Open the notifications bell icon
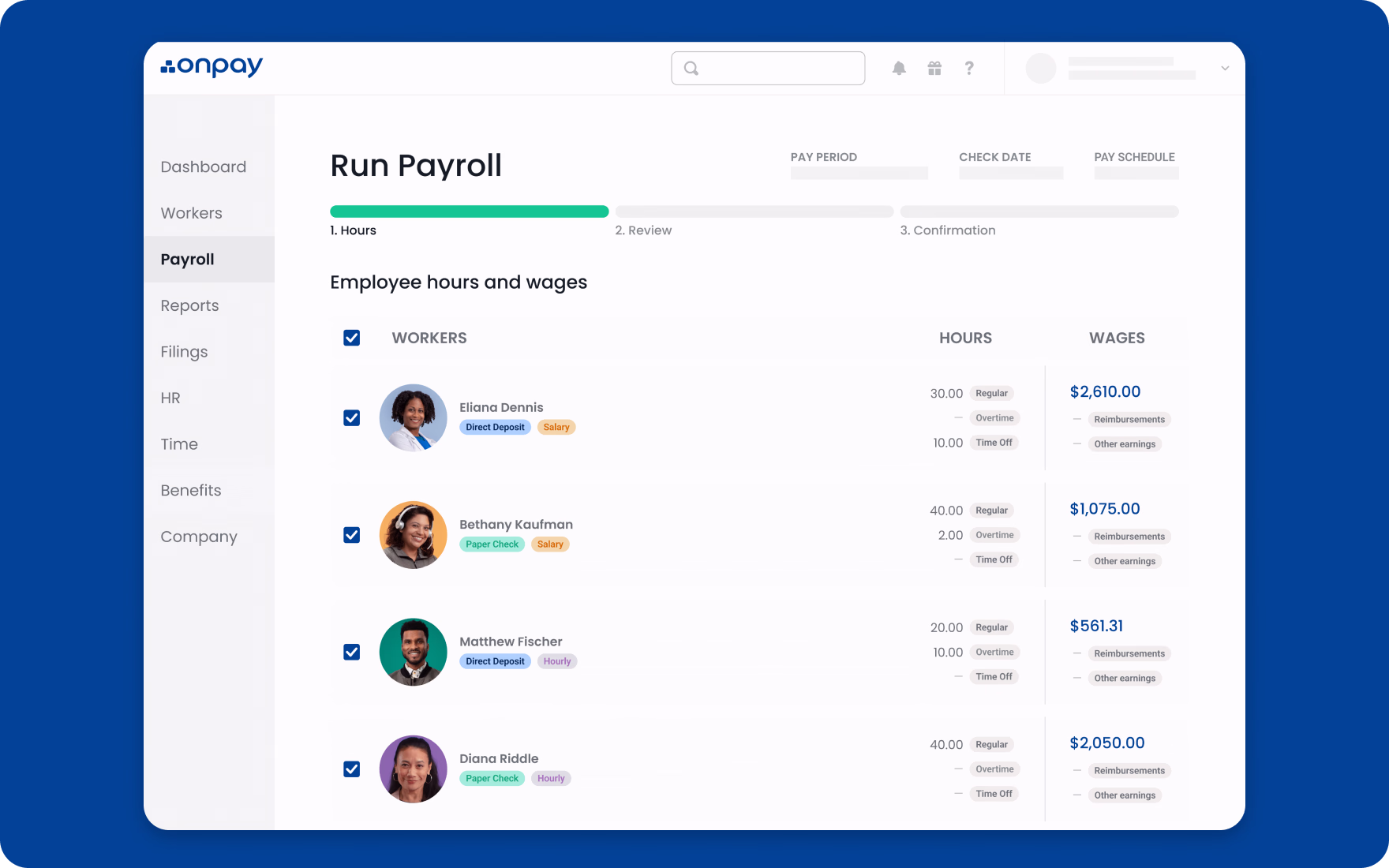 point(898,68)
